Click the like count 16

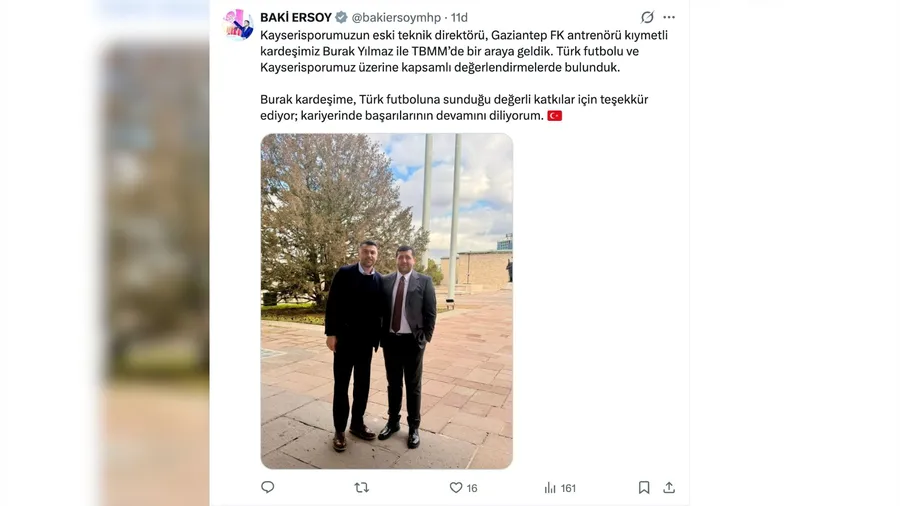[472, 488]
